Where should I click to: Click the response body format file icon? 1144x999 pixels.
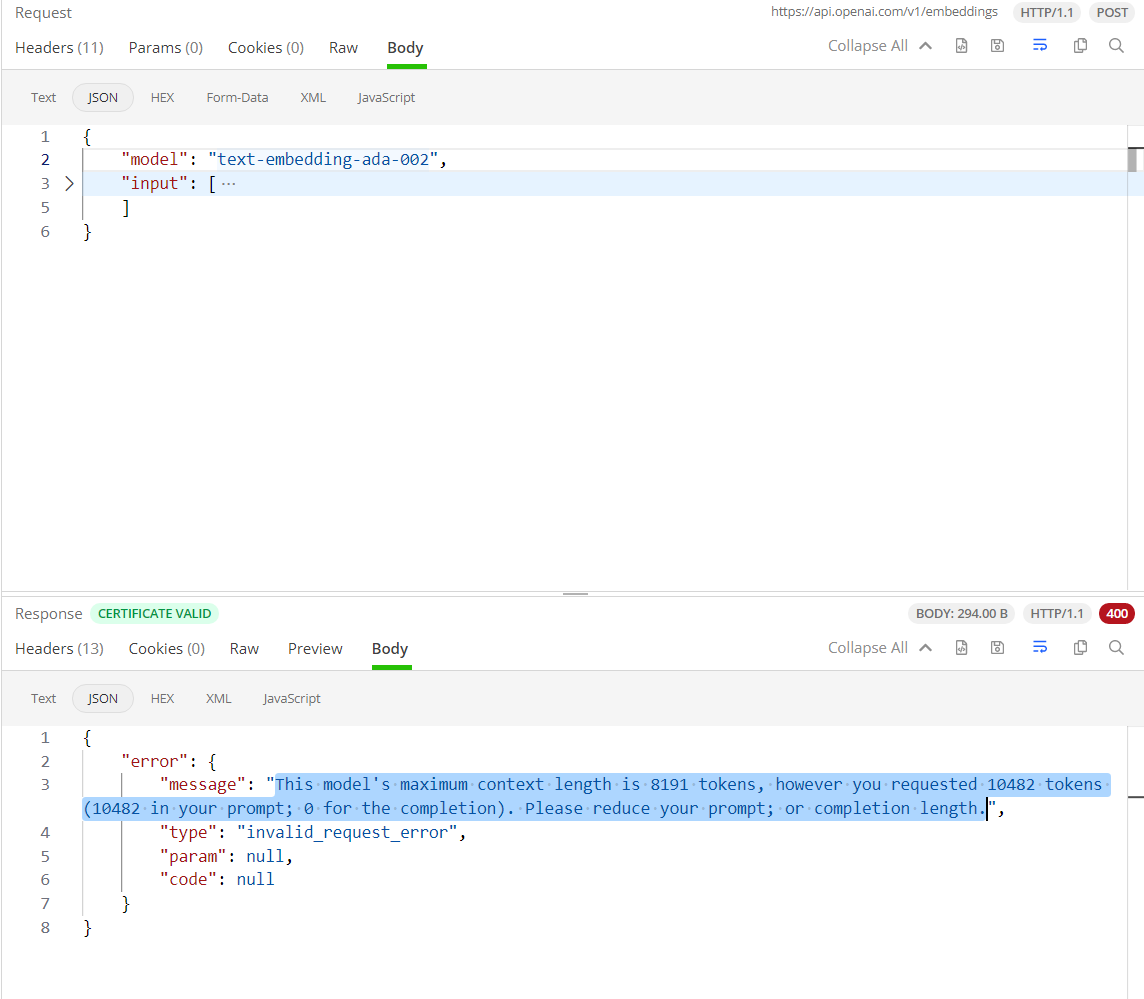pyautogui.click(x=962, y=648)
